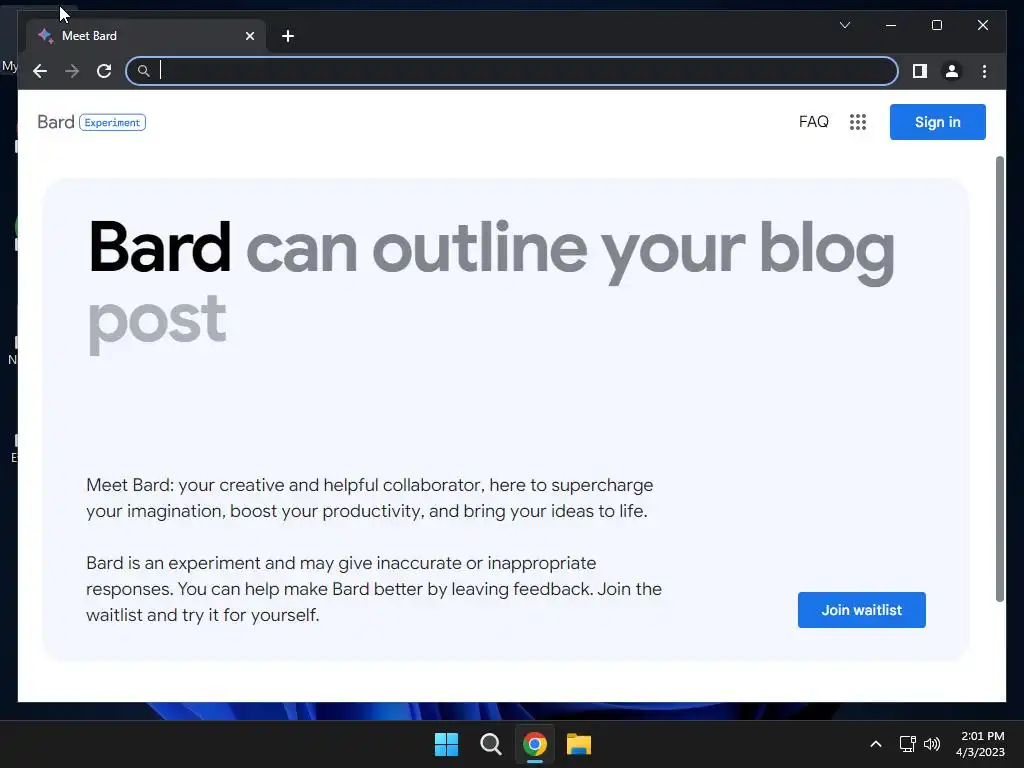The width and height of the screenshot is (1024, 768).
Task: Show hidden system tray icons
Action: [876, 744]
